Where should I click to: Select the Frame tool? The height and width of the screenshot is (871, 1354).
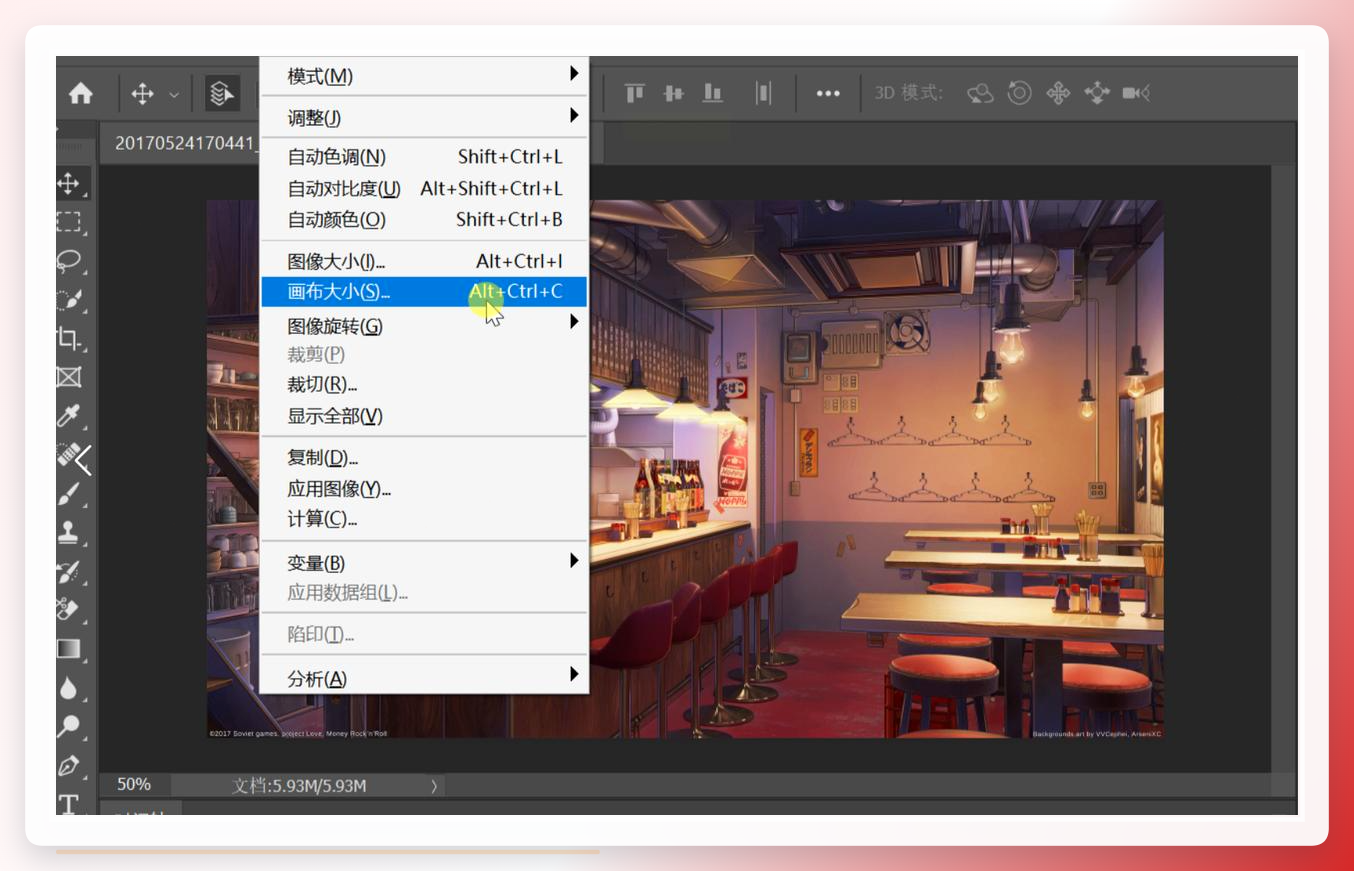coord(68,377)
